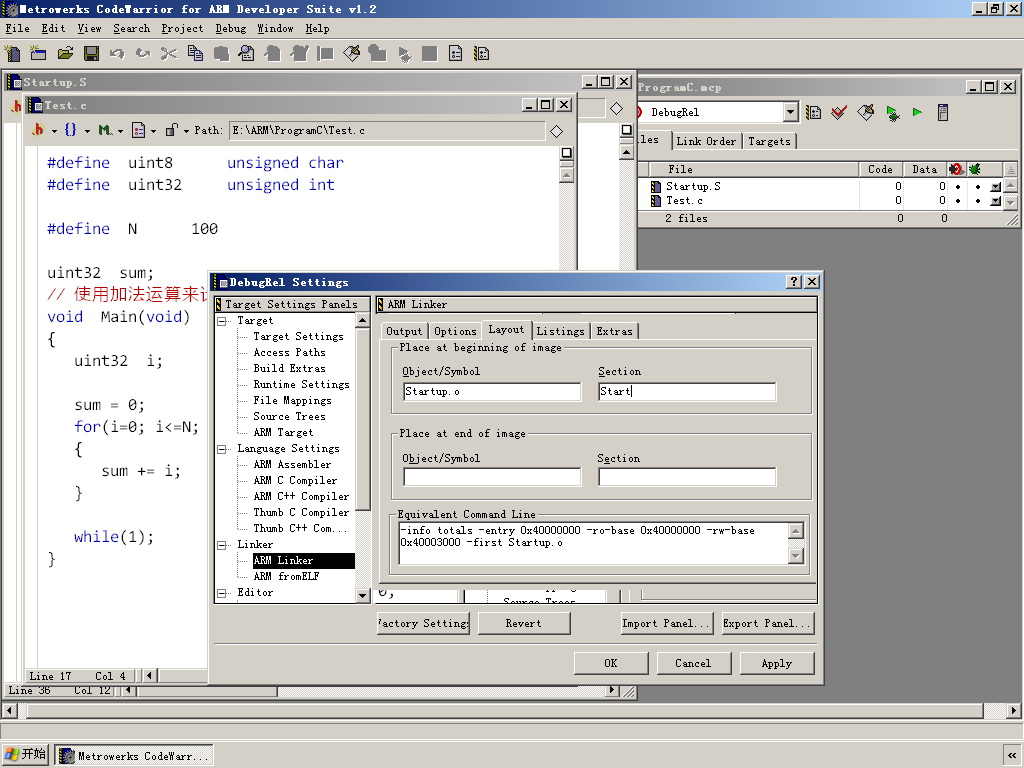This screenshot has height=768, width=1024.
Task: Open the DebugRel target dropdown in project window
Action: coord(790,112)
